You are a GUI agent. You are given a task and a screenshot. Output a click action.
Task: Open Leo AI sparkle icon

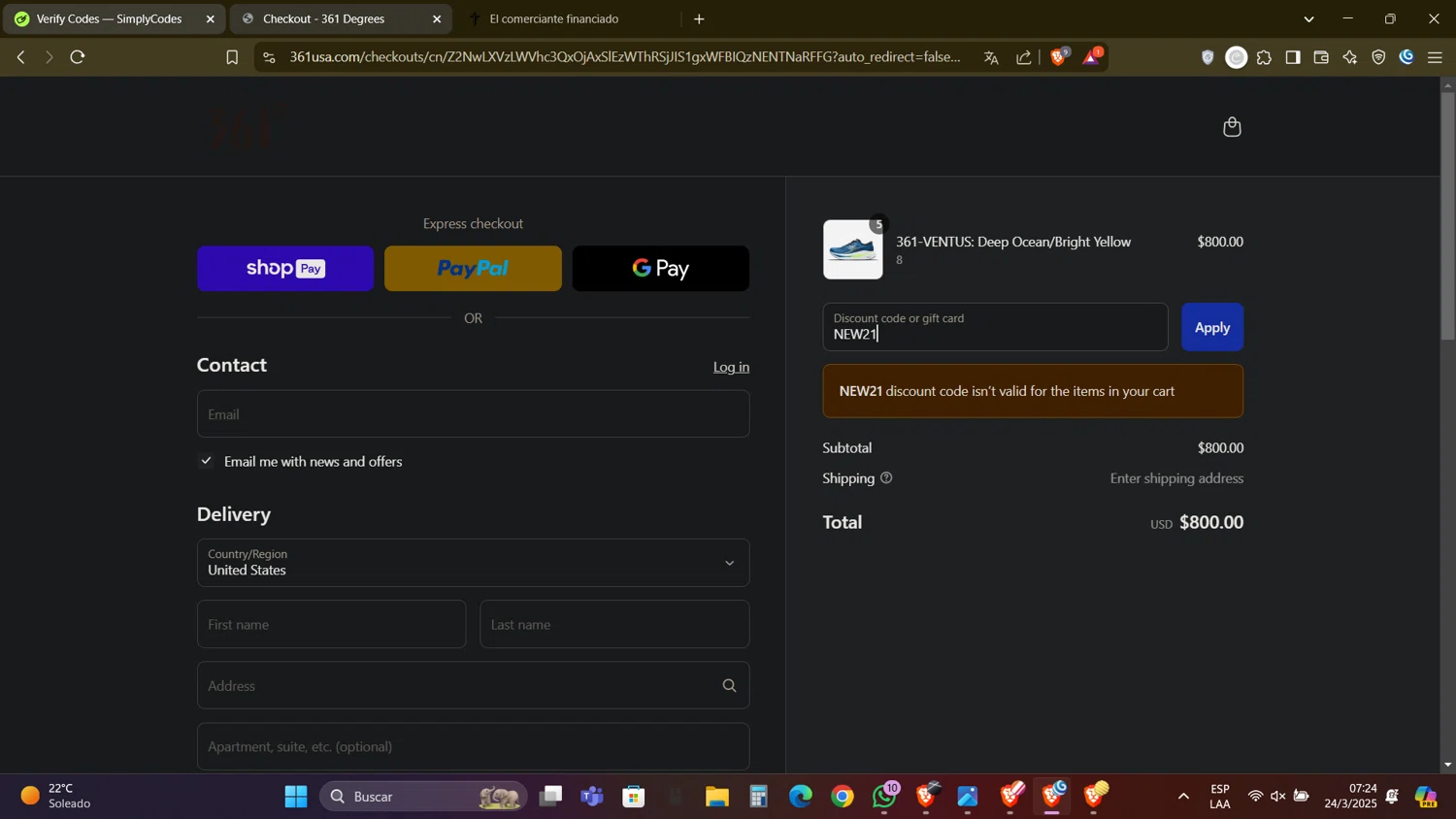point(1350,58)
